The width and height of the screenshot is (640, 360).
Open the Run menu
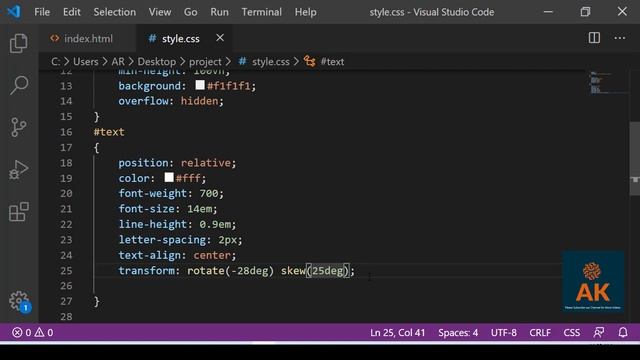[220, 12]
